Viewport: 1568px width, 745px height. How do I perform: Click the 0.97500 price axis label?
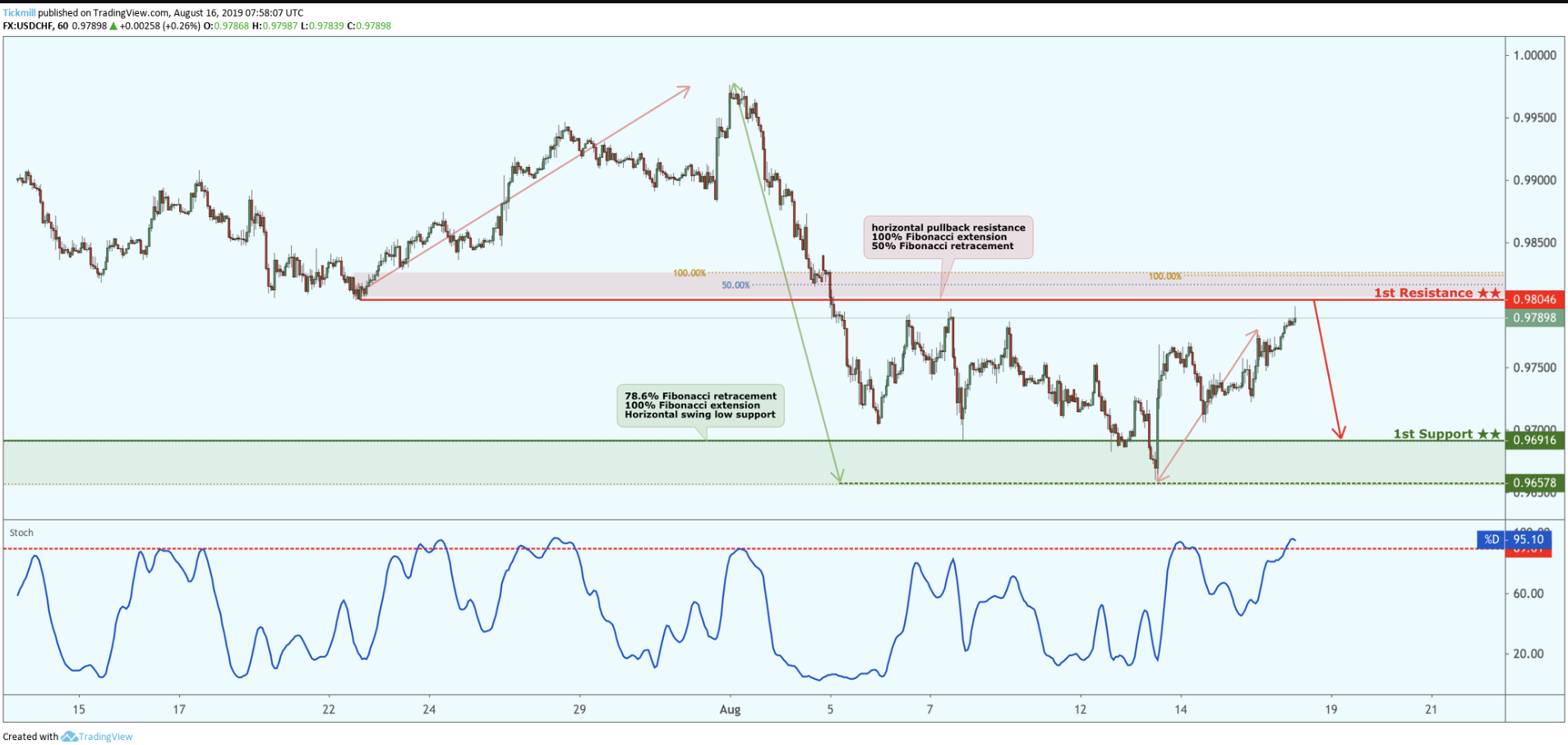tap(1534, 368)
